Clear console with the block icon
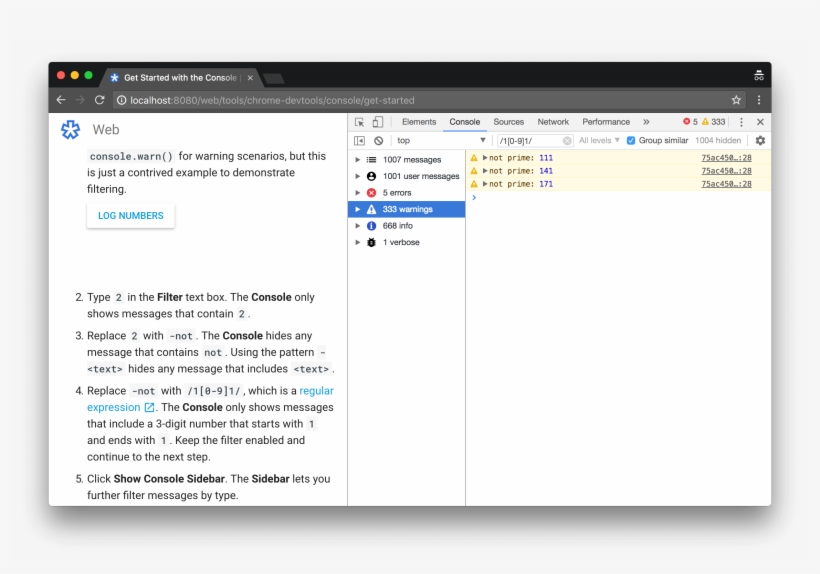The image size is (820, 574). click(x=378, y=141)
